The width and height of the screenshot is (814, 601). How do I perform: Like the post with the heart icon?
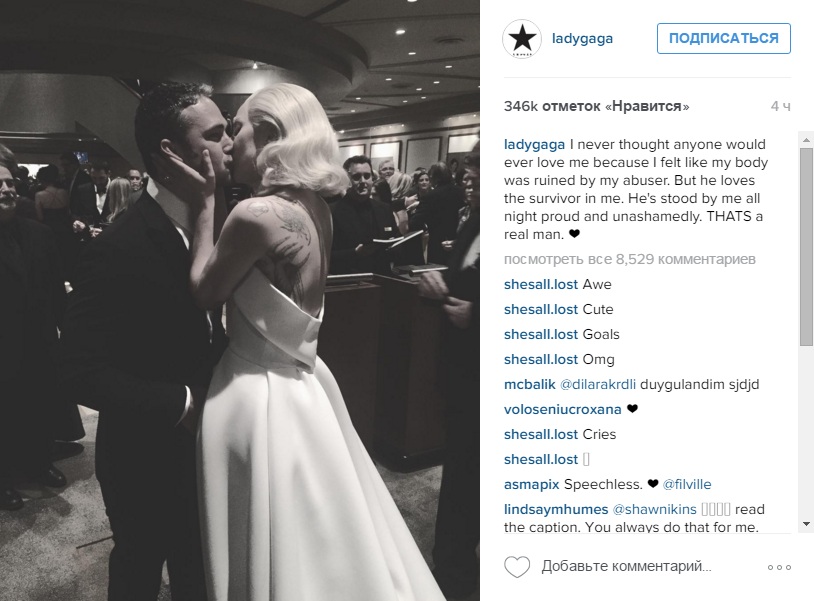click(517, 566)
